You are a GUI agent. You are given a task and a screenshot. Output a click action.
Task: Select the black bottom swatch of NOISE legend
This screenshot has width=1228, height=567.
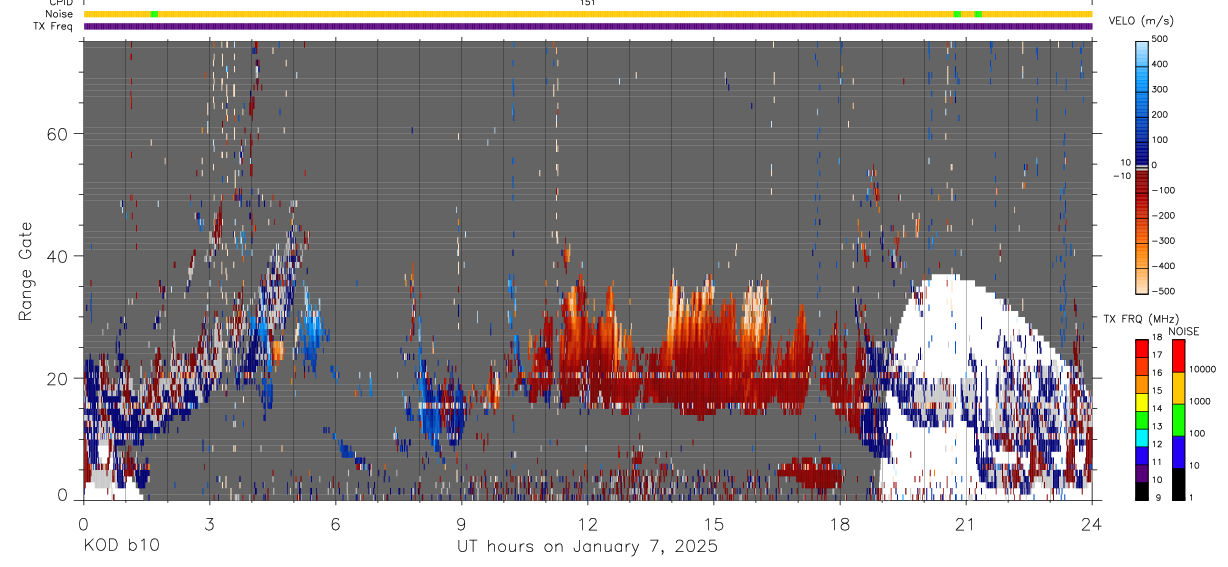tap(1178, 484)
